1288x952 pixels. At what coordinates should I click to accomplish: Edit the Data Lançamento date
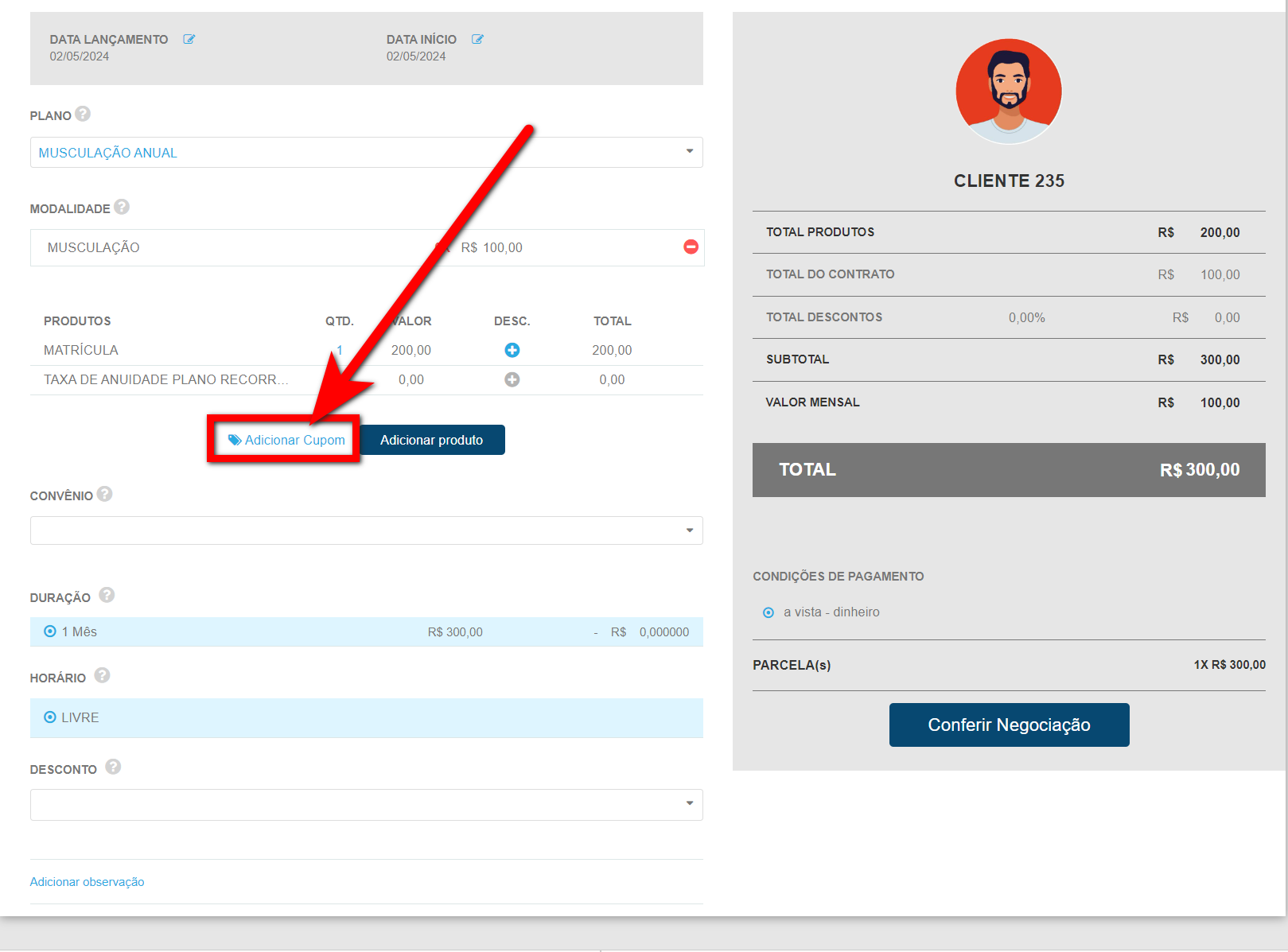(189, 39)
